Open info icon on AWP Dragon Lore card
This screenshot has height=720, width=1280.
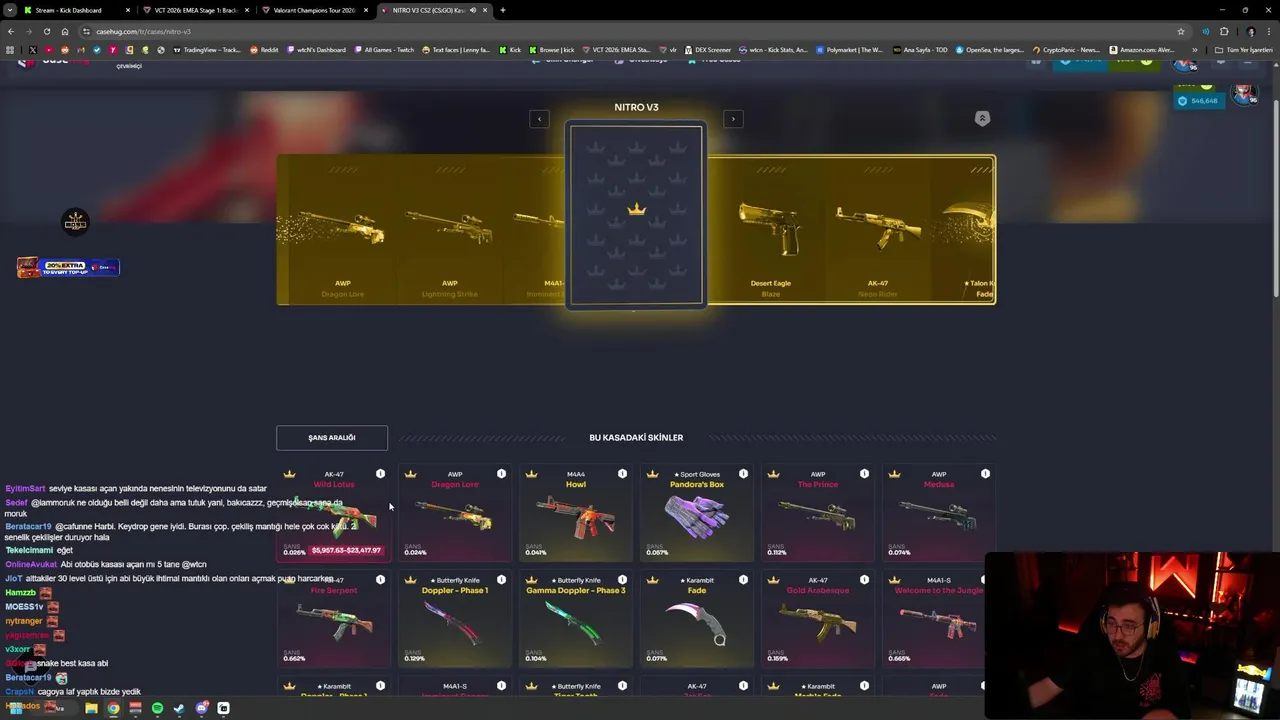tap(501, 474)
